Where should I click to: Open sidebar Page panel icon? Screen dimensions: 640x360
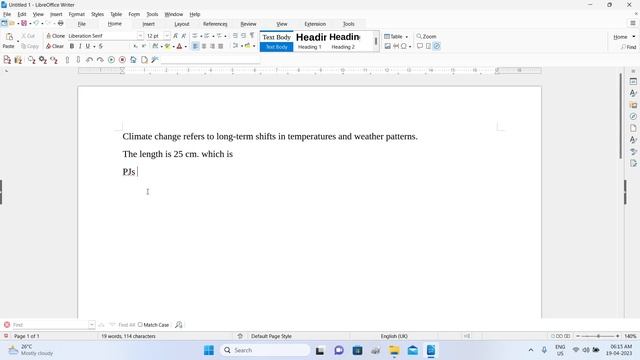(x=633, y=128)
